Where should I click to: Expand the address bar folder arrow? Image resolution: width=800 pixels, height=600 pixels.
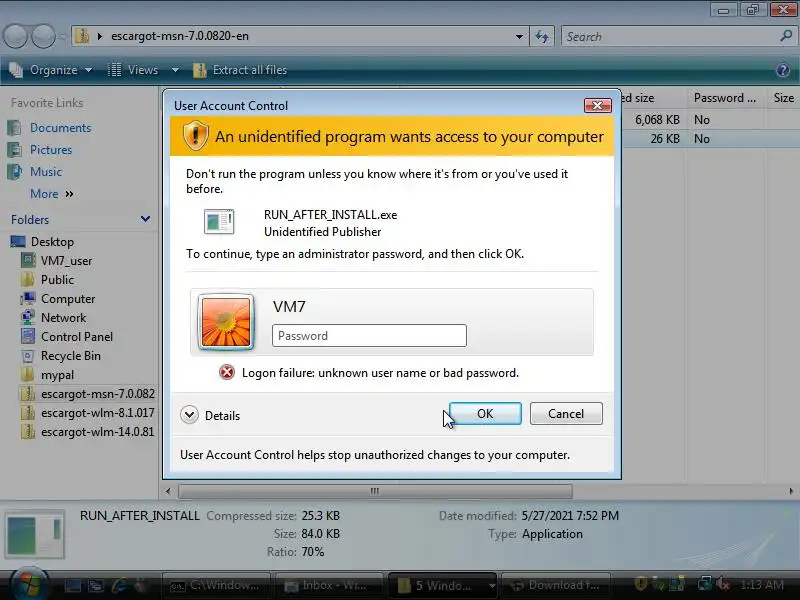tap(100, 36)
